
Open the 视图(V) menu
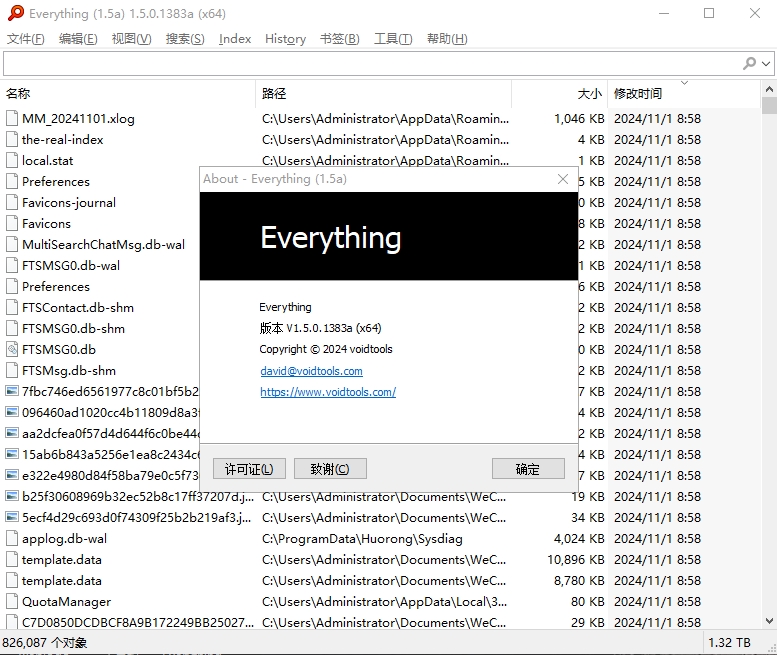pyautogui.click(x=131, y=39)
